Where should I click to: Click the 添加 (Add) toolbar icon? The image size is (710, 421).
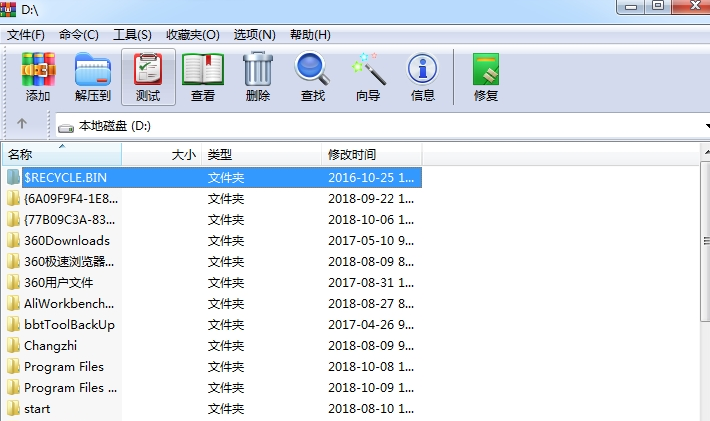pyautogui.click(x=38, y=69)
